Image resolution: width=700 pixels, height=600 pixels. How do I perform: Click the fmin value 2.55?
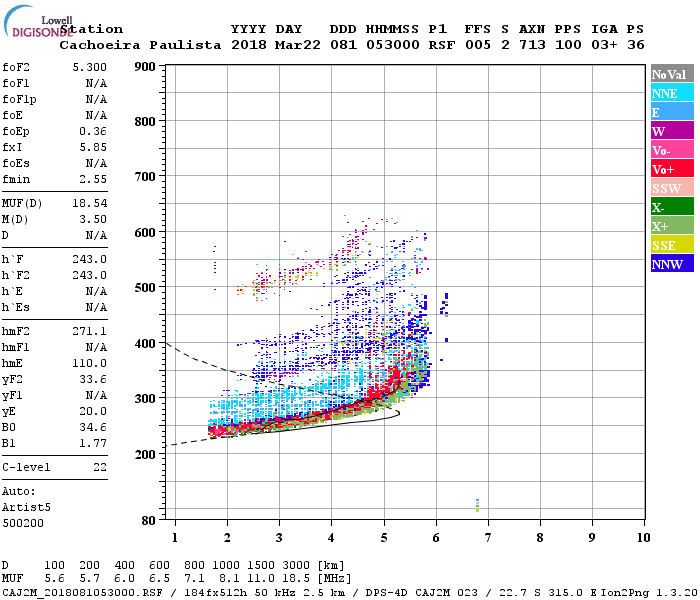click(93, 179)
